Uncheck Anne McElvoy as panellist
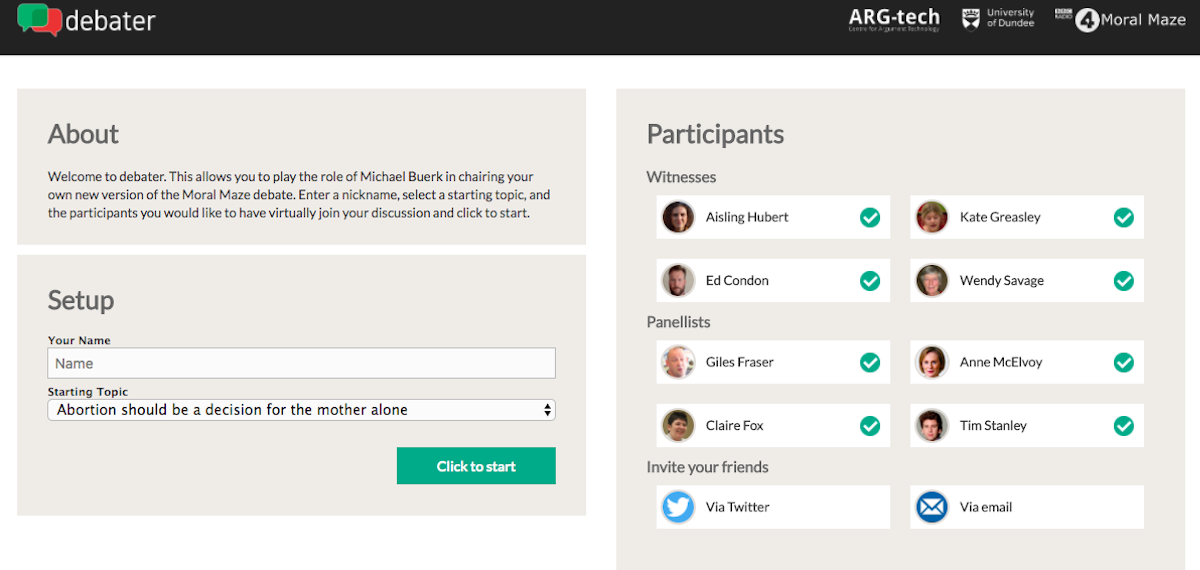Screen dimensions: 1200x570 click(1124, 362)
